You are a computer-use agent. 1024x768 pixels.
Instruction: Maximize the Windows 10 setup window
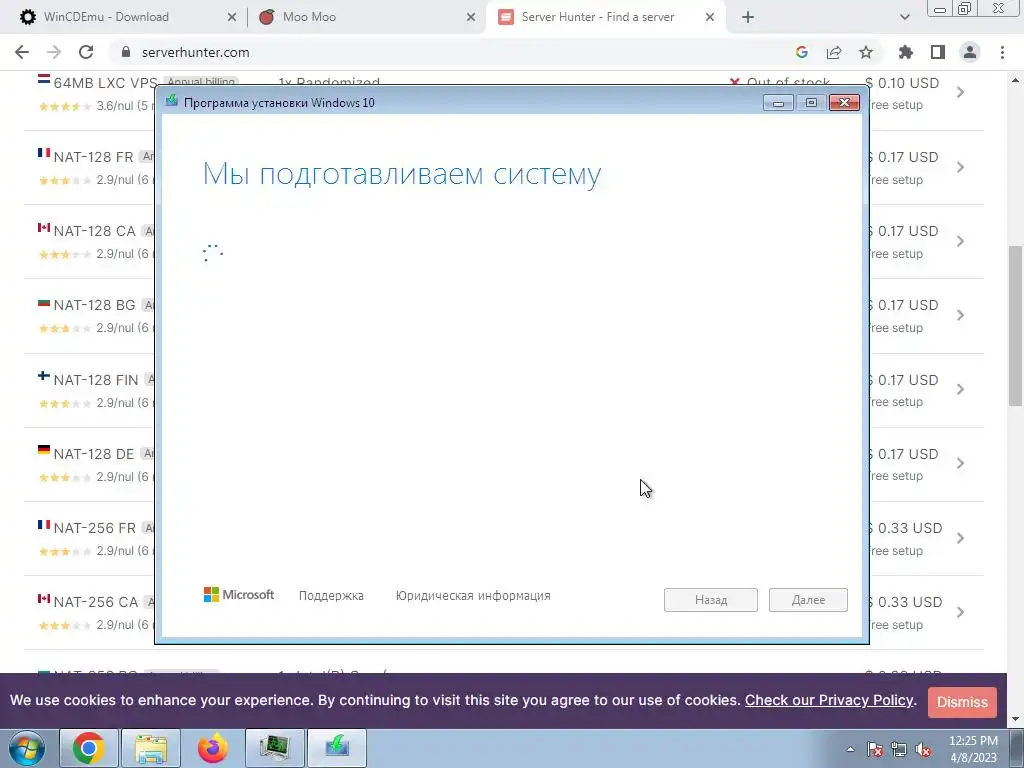811,103
